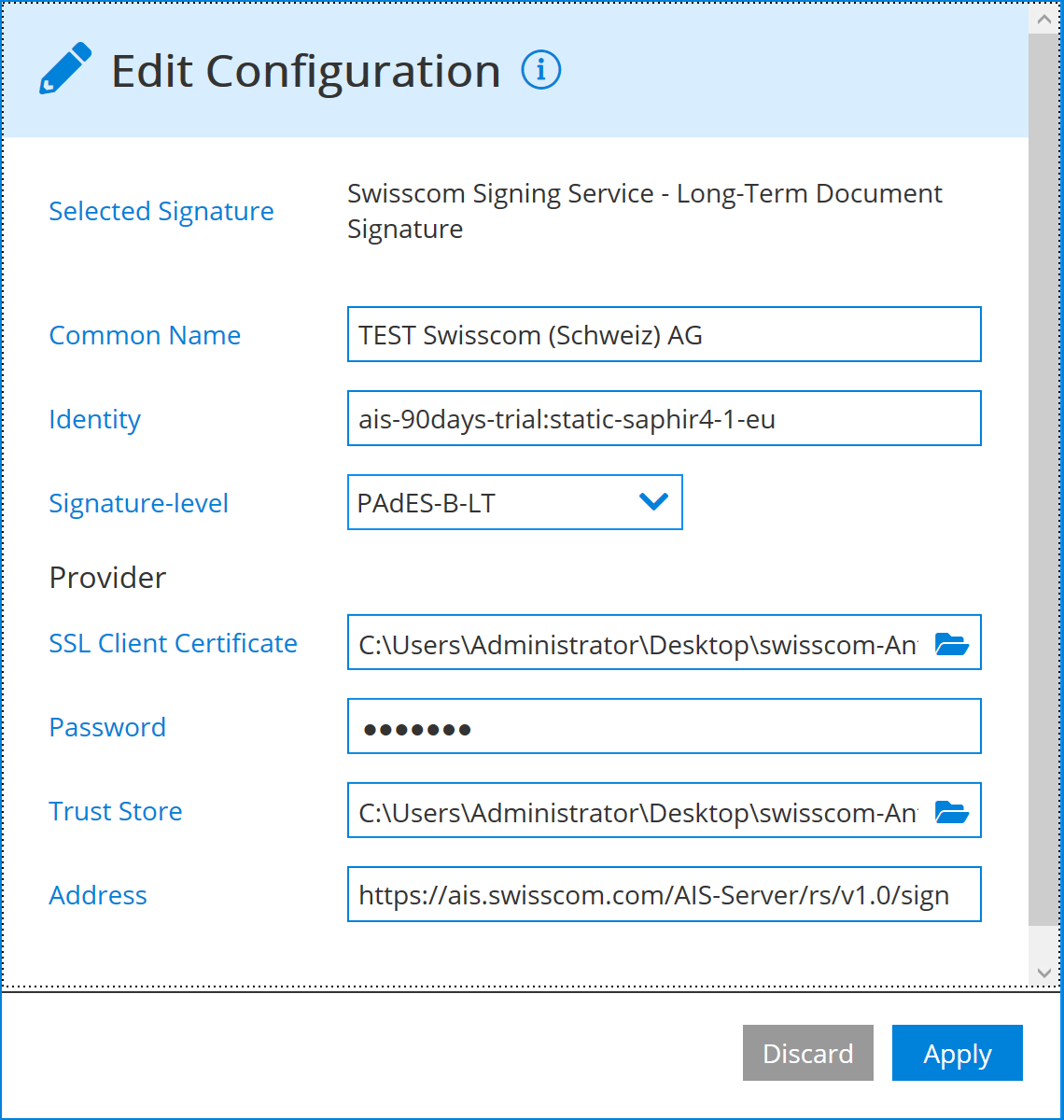Click the info icon beside Edit Configuration
Screen dimensions: 1064x1120
pos(541,70)
